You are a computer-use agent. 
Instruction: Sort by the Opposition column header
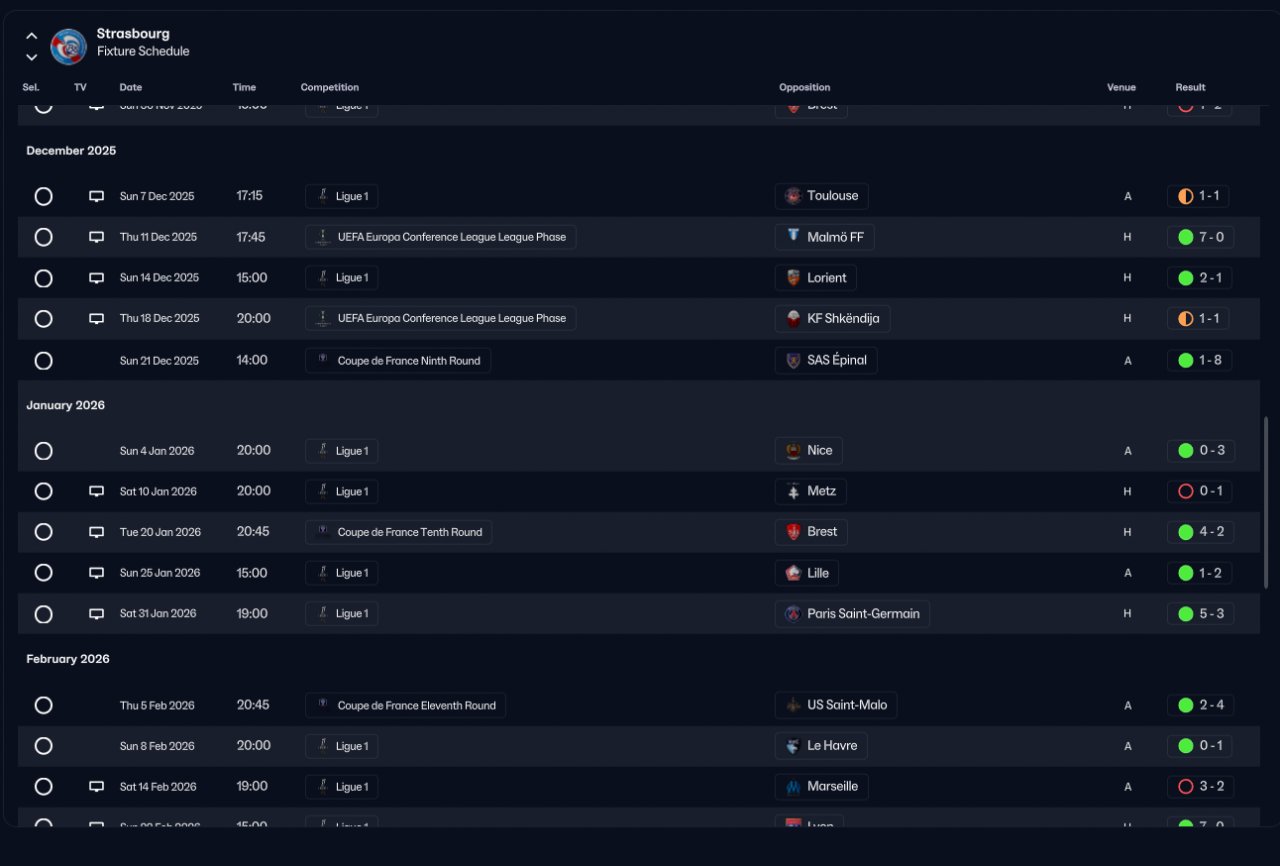[x=805, y=87]
